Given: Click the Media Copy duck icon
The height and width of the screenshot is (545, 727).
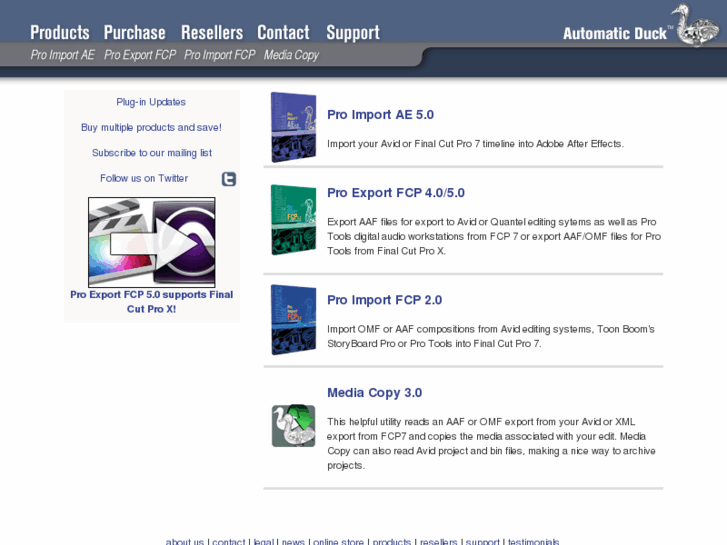Looking at the screenshot, I should [293, 426].
